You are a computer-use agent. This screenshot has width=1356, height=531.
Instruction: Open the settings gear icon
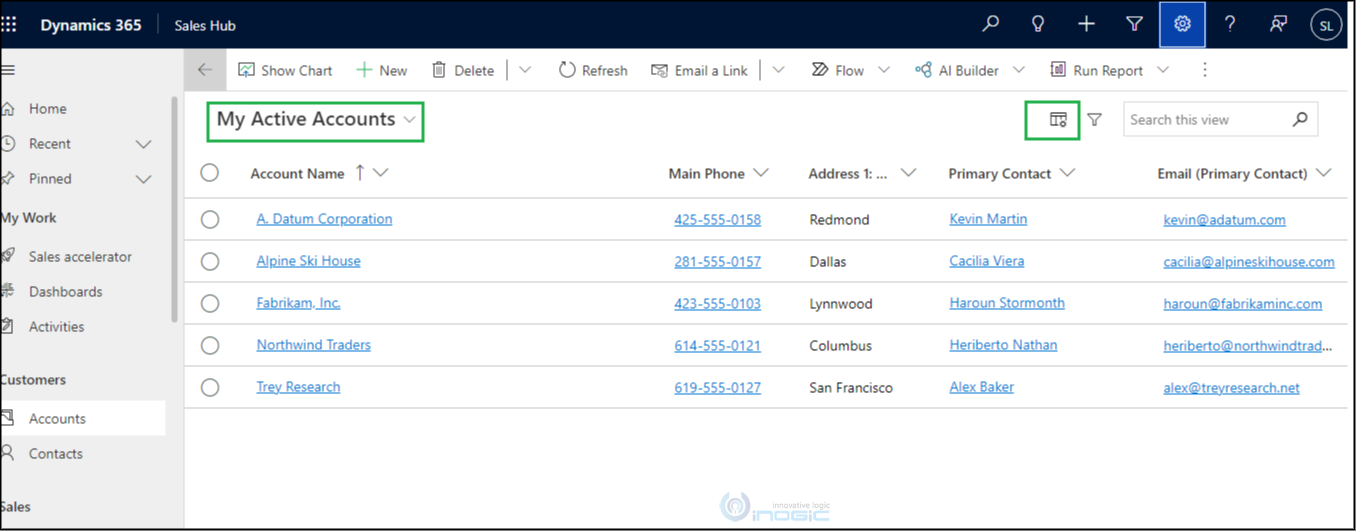point(1182,24)
